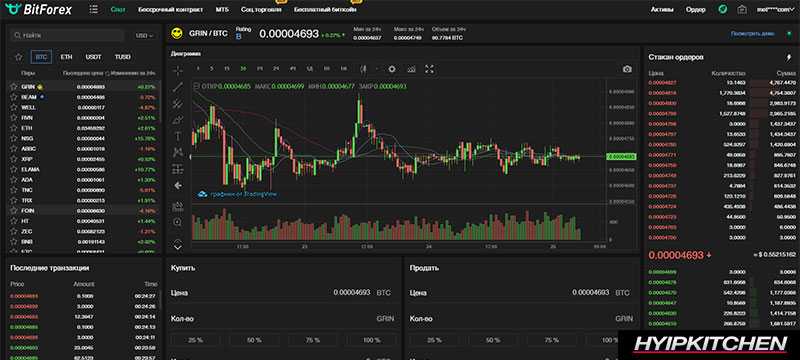Toggle favorite star for ETH pair
Image resolution: width=800 pixels, height=360 pixels.
(14, 128)
